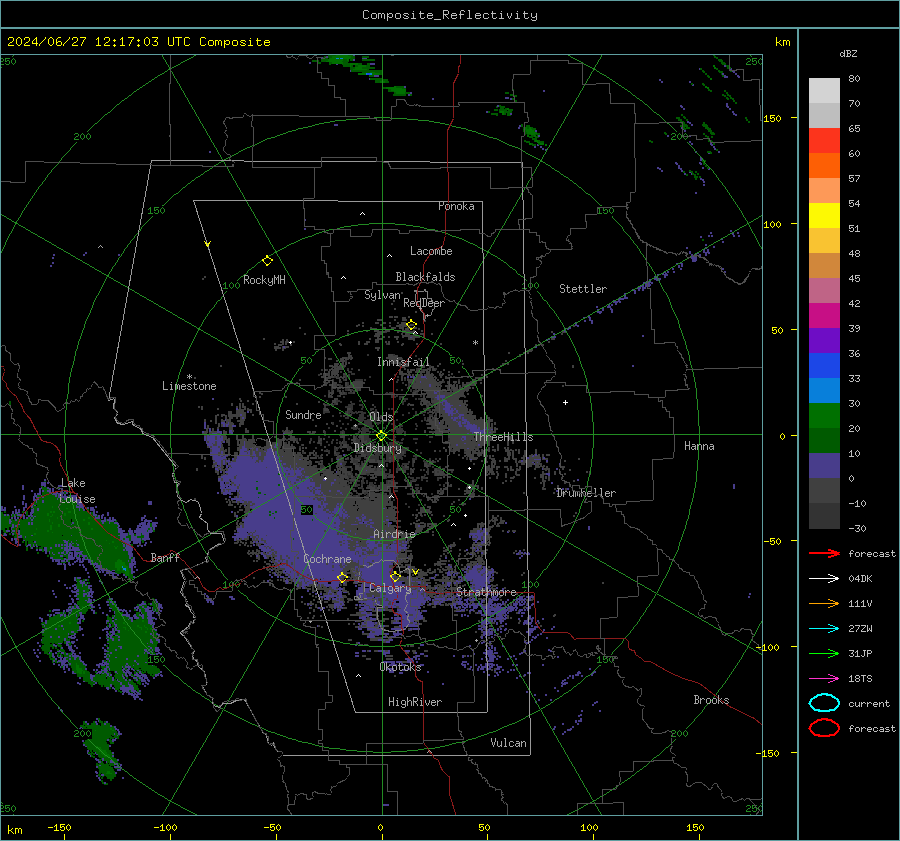Click the Cochrane label
The width and height of the screenshot is (900, 841).
pos(327,559)
